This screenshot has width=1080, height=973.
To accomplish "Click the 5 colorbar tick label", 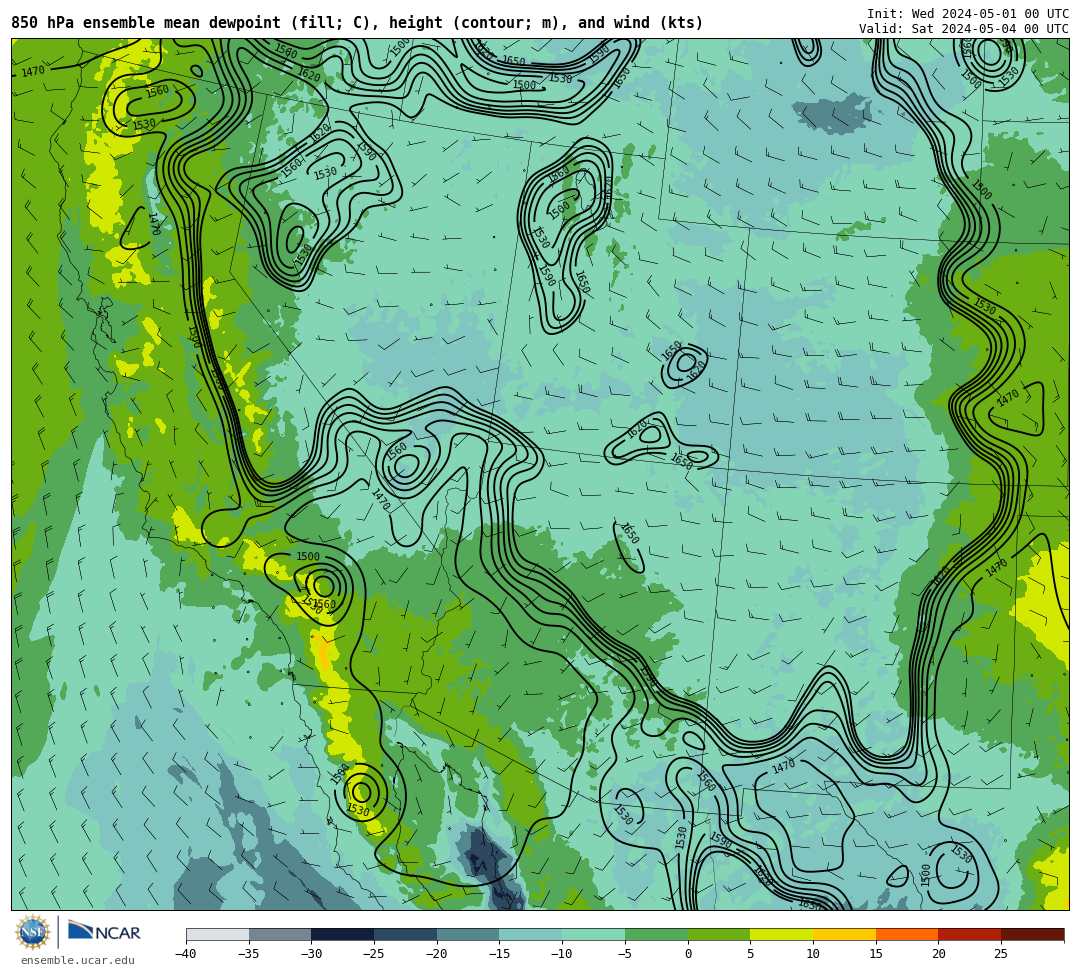I will click(x=751, y=954).
